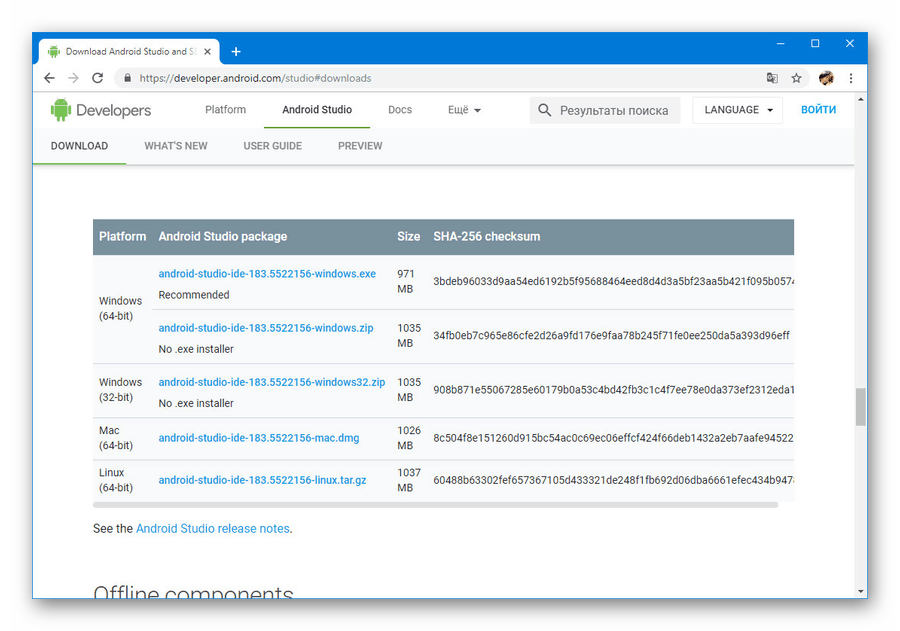Click the 1026 MB size cell
The width and height of the screenshot is (900, 631).
pyautogui.click(x=409, y=438)
